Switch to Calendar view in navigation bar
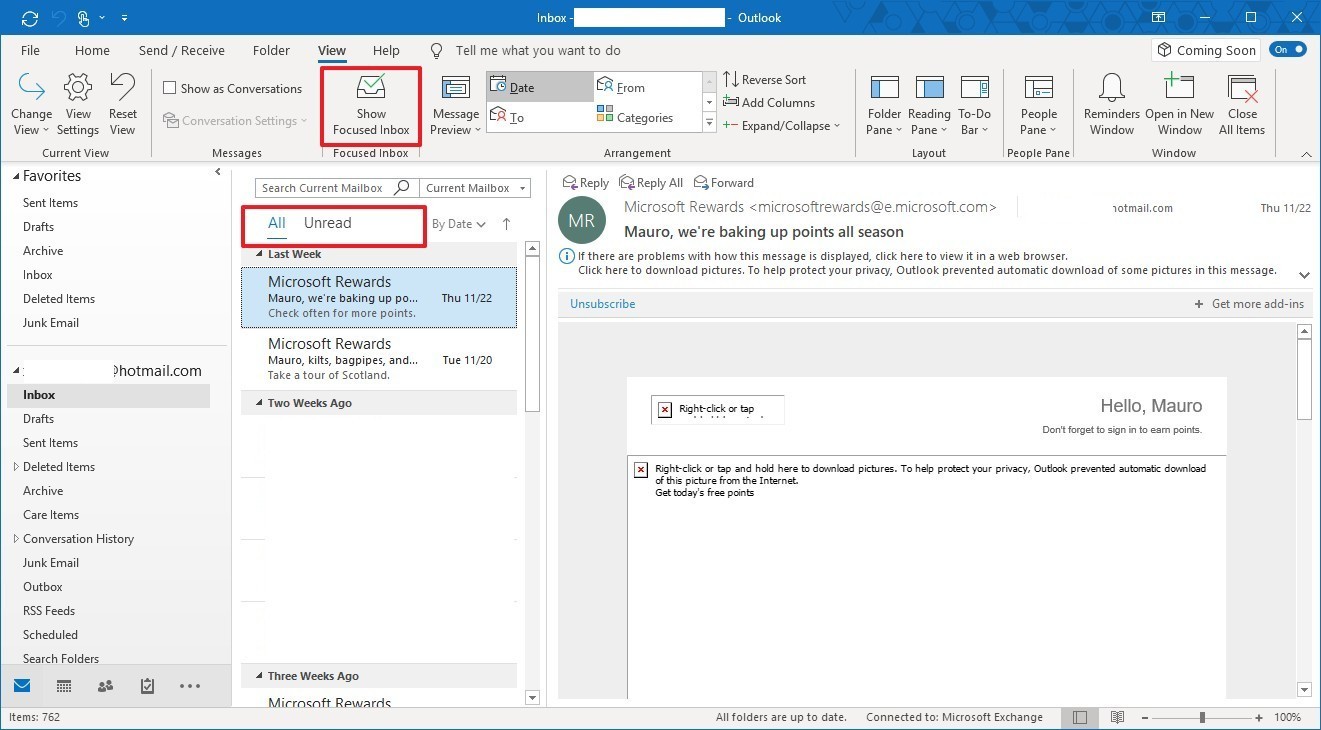 coord(64,686)
